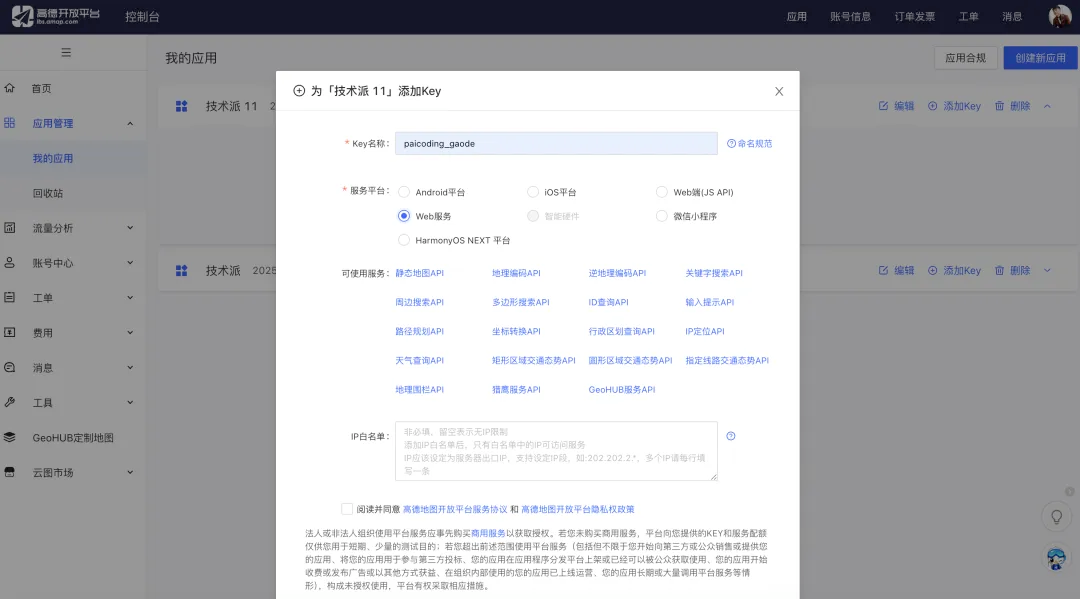This screenshot has height=599, width=1080.
Task: Collapse the 应用管理 sidebar section
Action: click(x=130, y=123)
